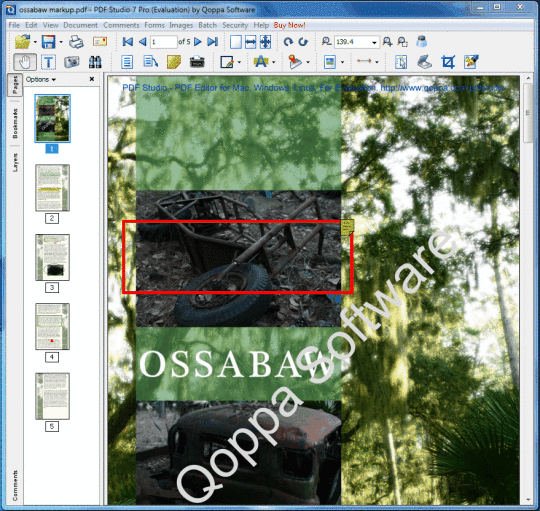The image size is (540, 511).
Task: Go to the first page
Action: coord(128,42)
